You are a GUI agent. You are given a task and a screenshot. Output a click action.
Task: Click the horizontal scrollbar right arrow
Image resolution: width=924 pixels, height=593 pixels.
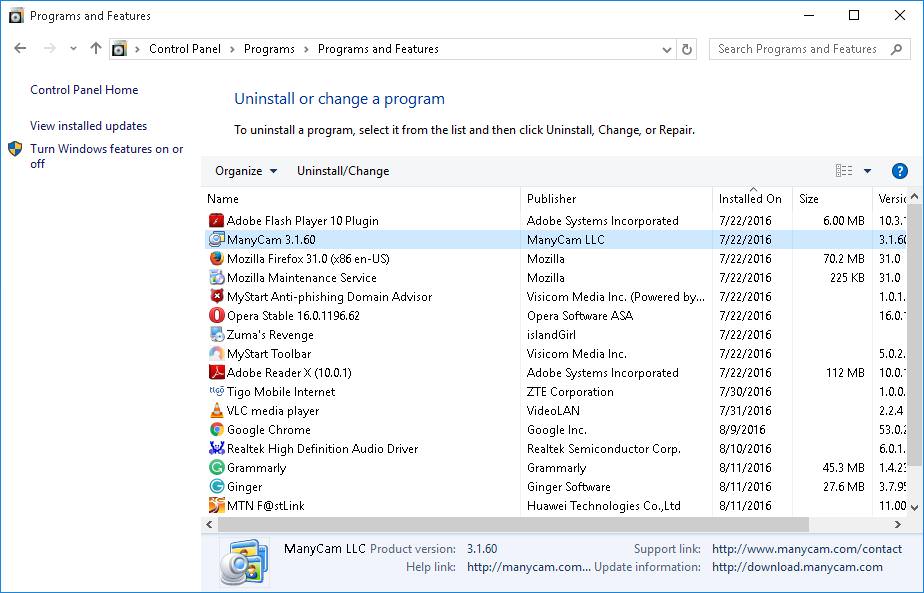tap(897, 524)
